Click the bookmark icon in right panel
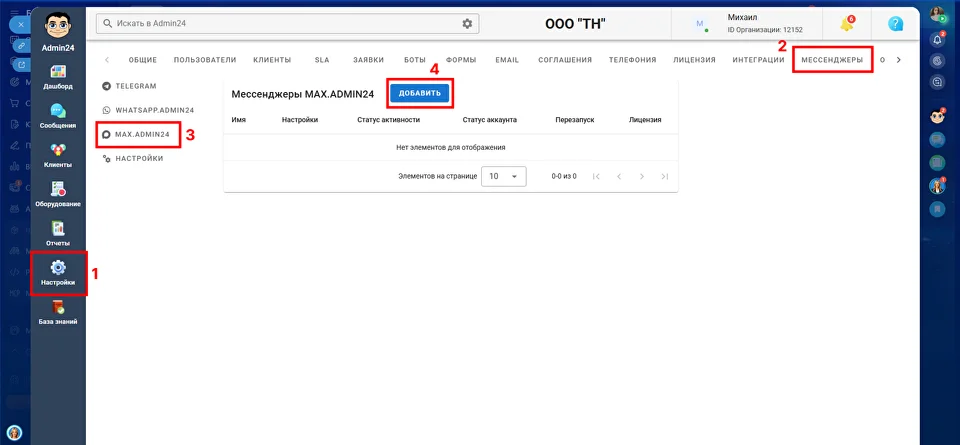960x445 pixels. (x=937, y=209)
